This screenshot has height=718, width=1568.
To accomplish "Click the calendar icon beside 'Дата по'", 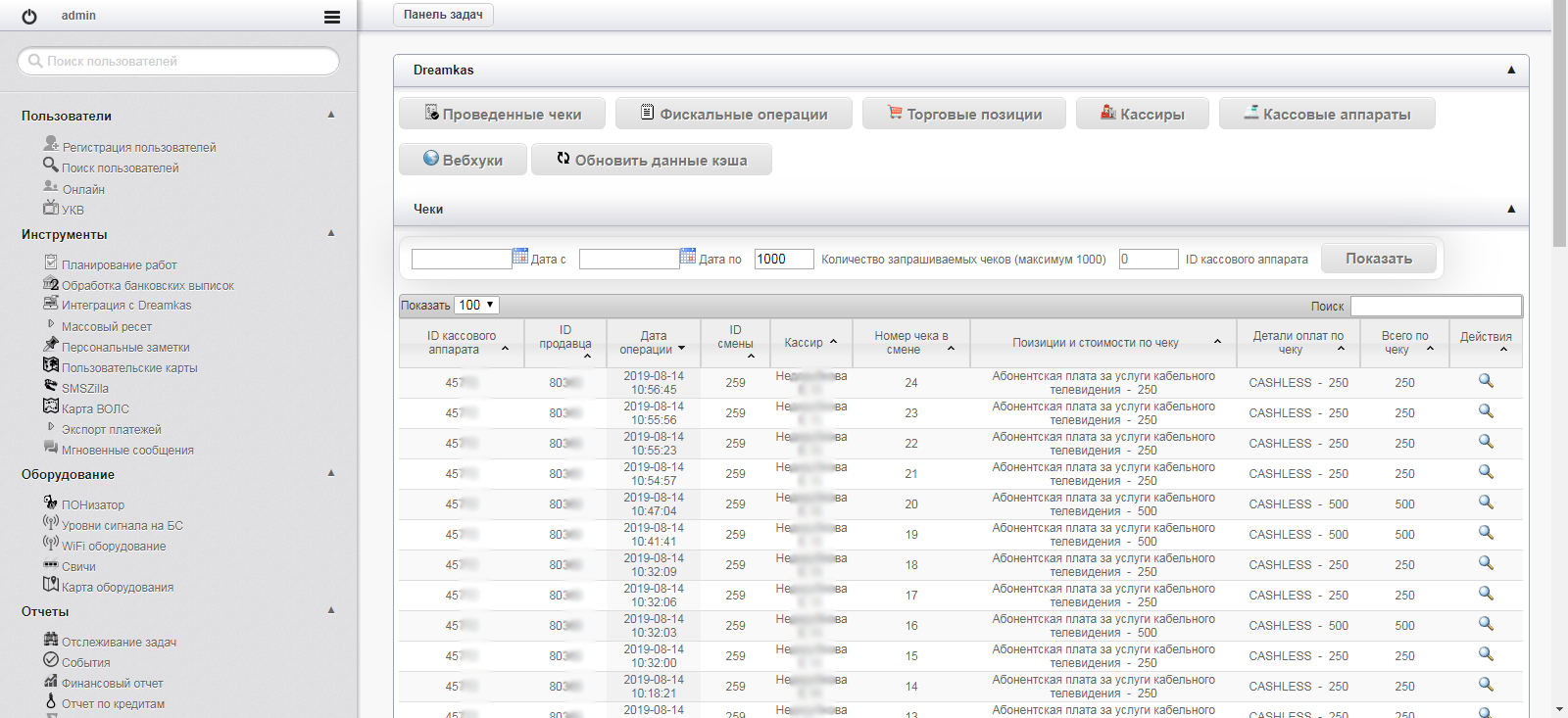I will [x=688, y=257].
